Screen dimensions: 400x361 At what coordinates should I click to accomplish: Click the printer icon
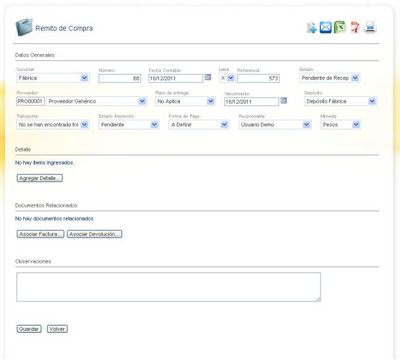tap(370, 27)
